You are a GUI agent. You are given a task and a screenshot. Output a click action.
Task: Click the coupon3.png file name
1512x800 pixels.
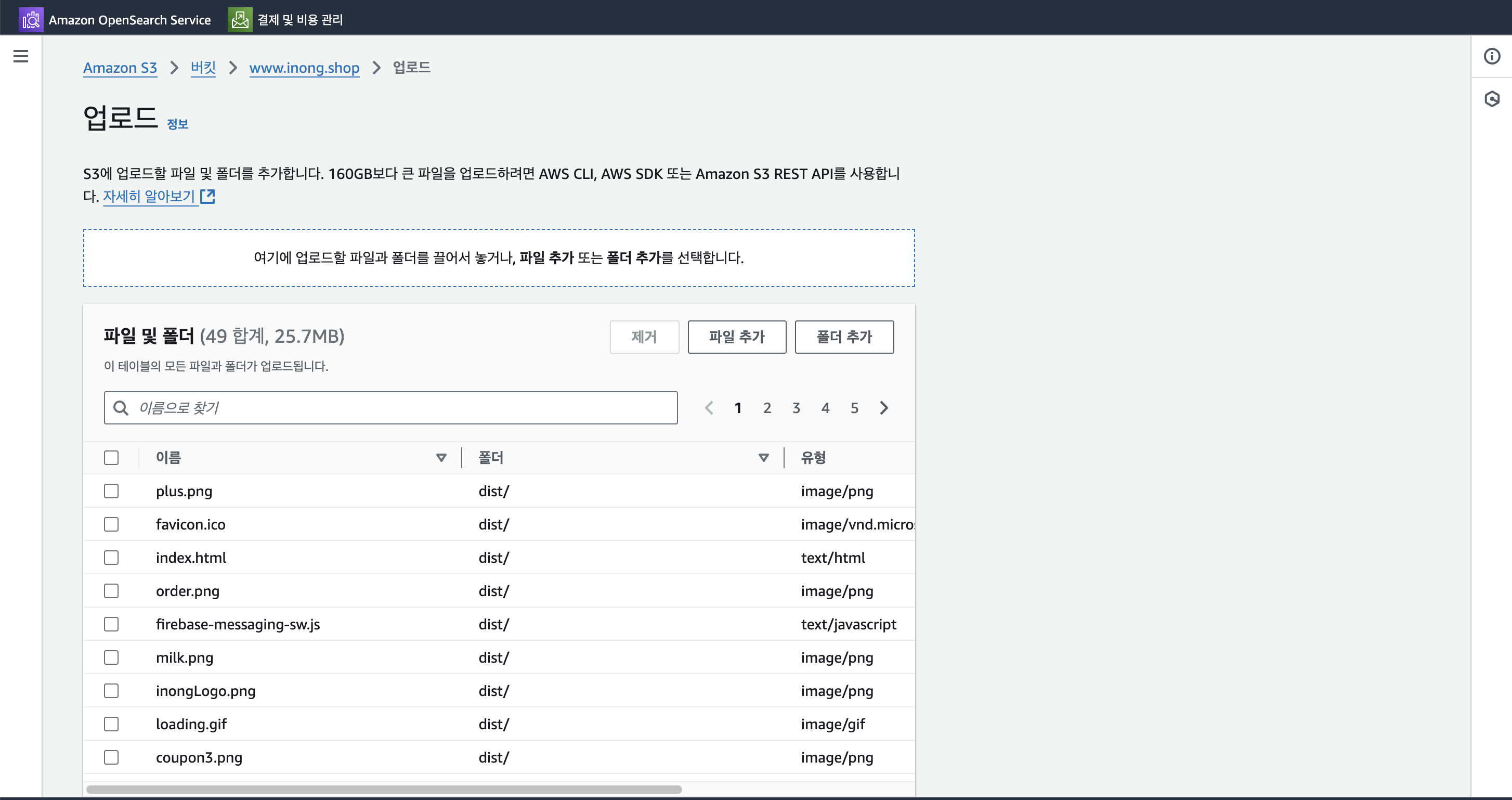(199, 758)
